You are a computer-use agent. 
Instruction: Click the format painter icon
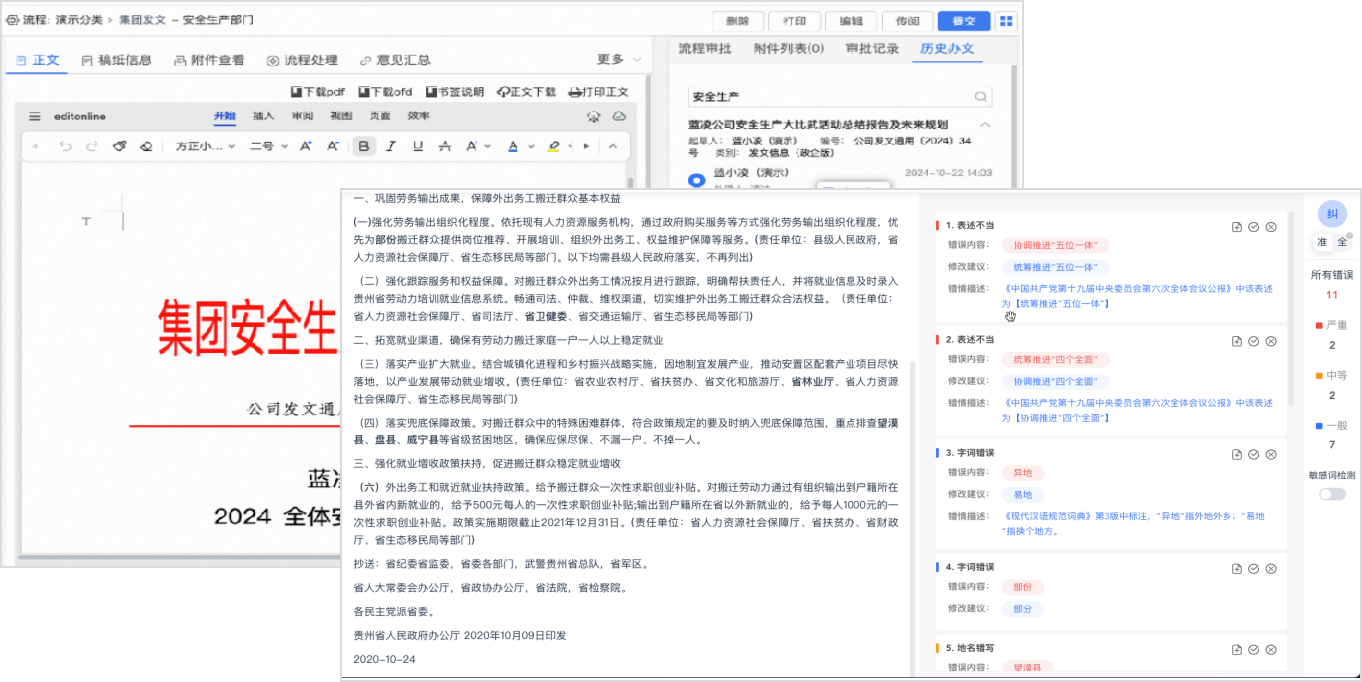pyautogui.click(x=119, y=146)
